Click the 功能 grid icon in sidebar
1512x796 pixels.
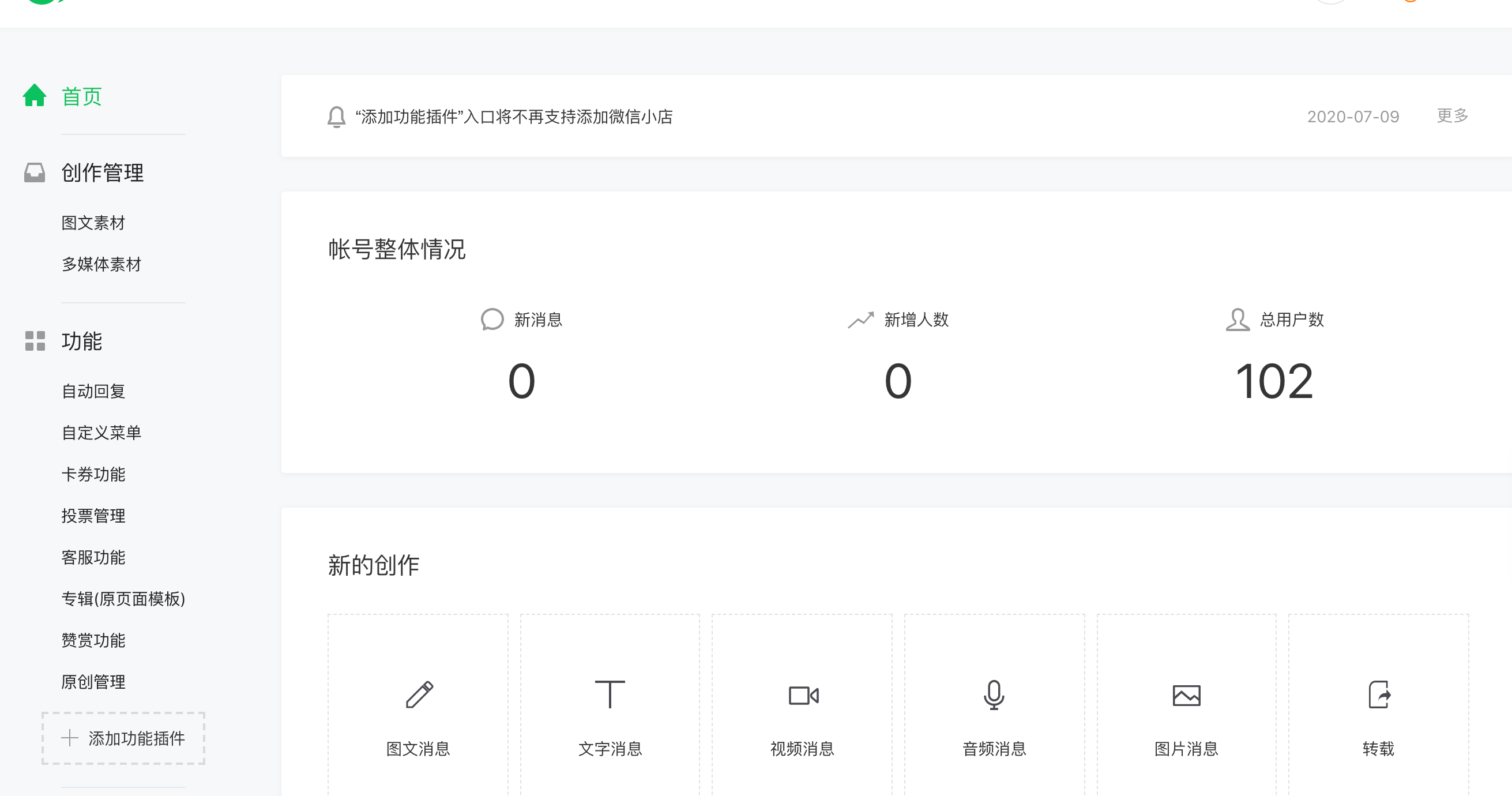(35, 341)
